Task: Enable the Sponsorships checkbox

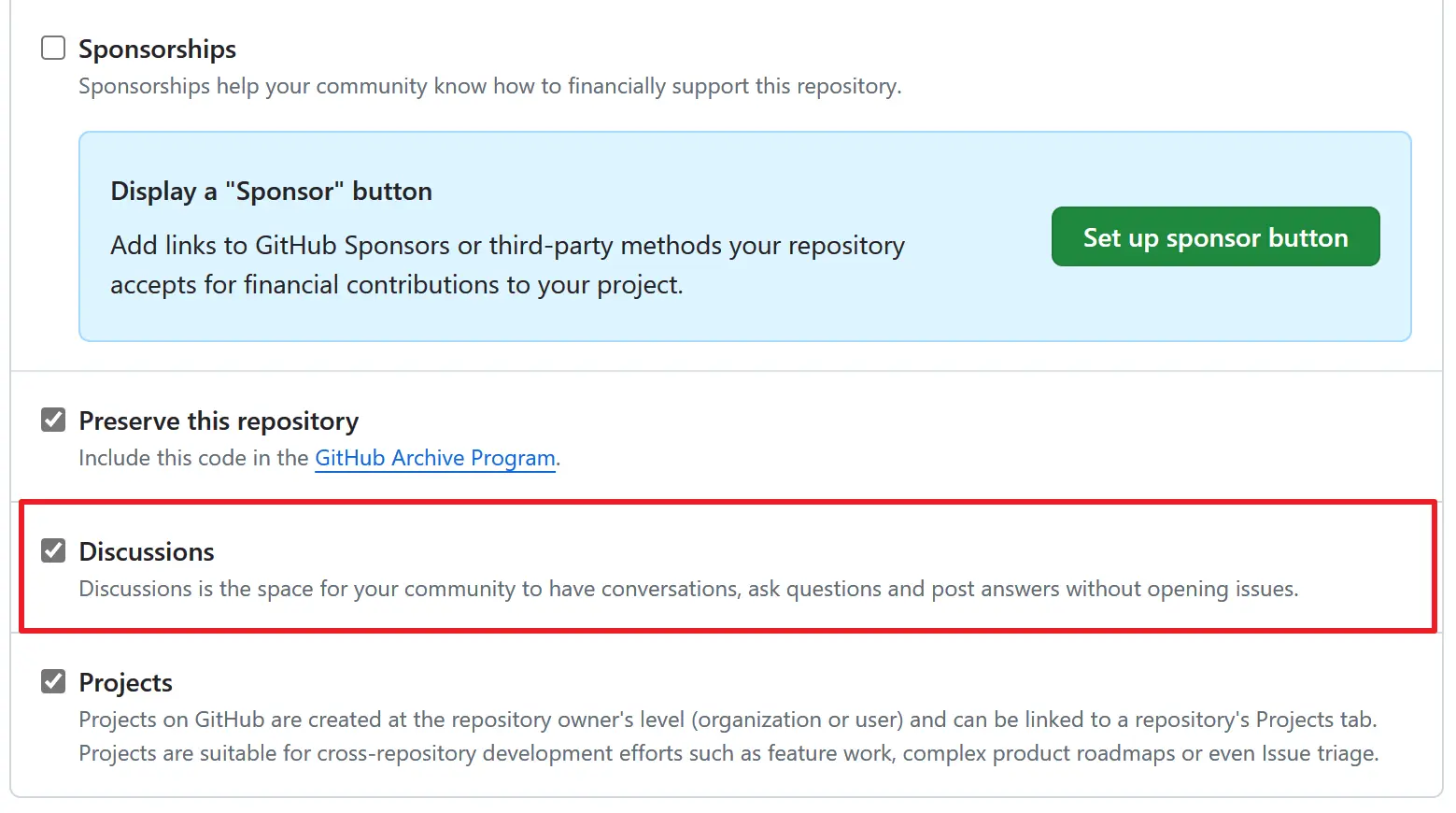Action: click(x=53, y=48)
